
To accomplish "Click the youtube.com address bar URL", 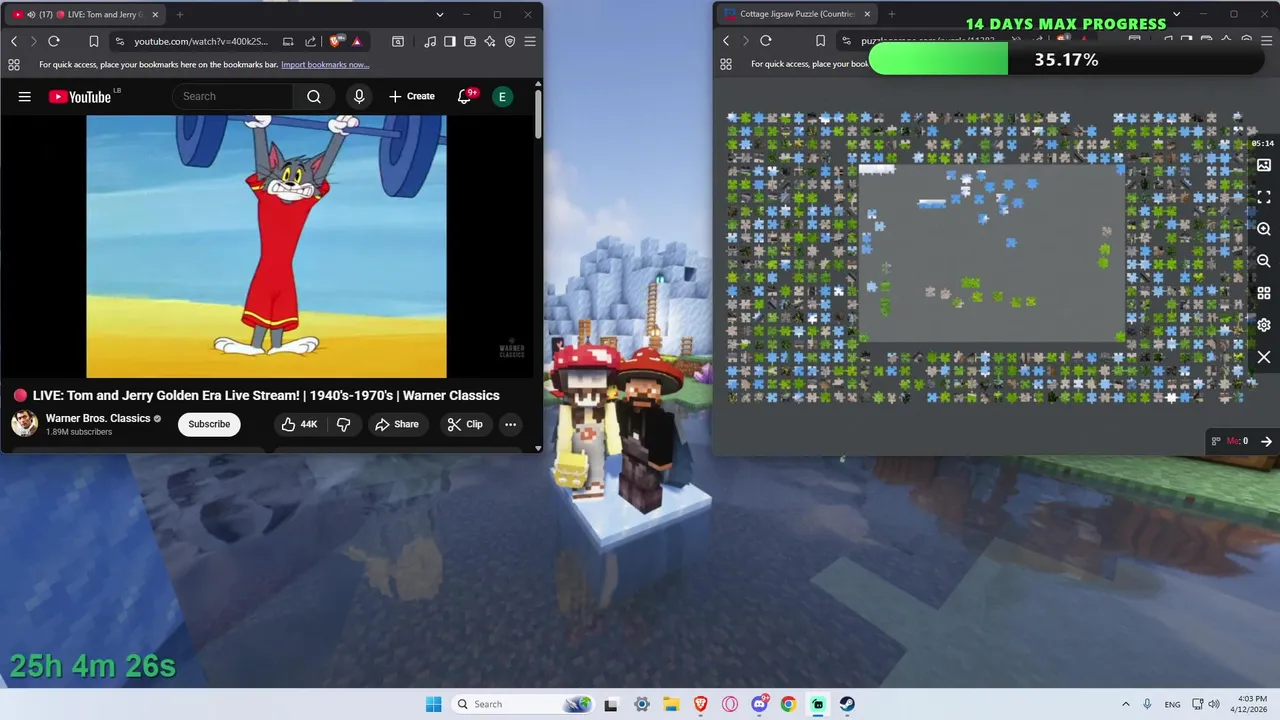I will coord(201,41).
